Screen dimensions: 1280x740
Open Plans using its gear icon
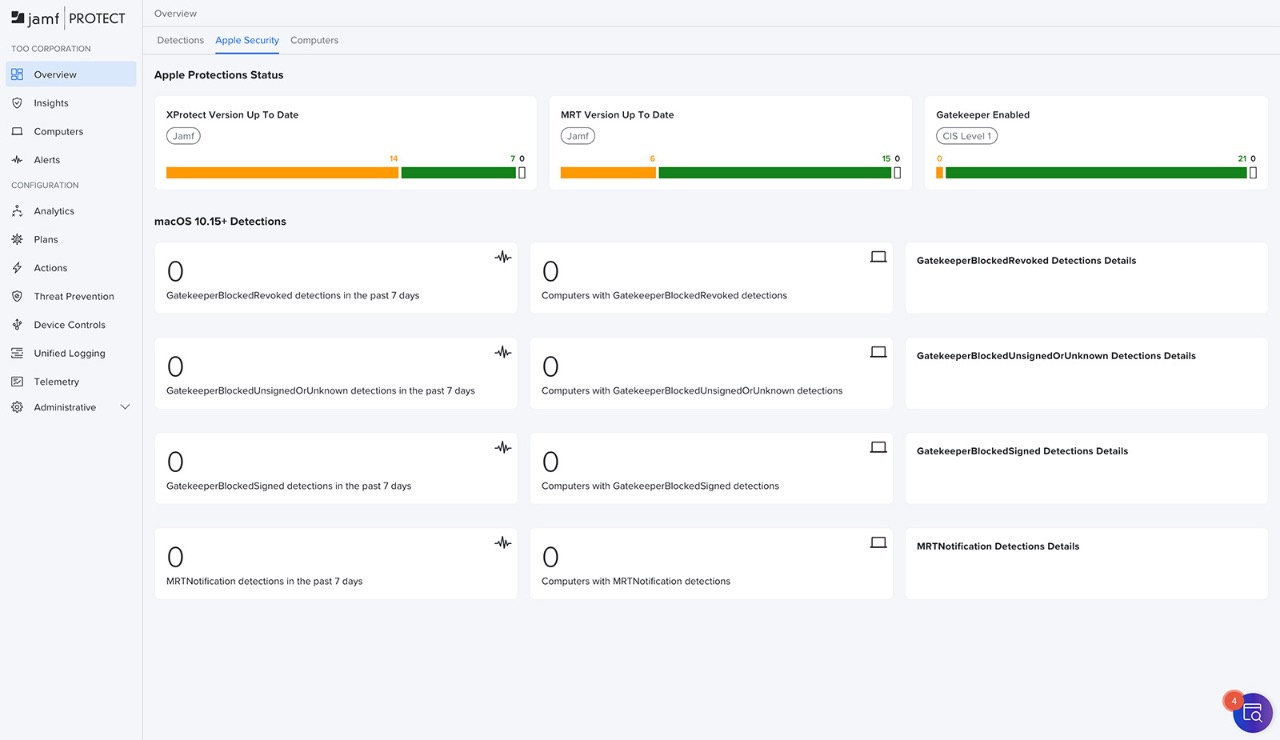click(17, 240)
